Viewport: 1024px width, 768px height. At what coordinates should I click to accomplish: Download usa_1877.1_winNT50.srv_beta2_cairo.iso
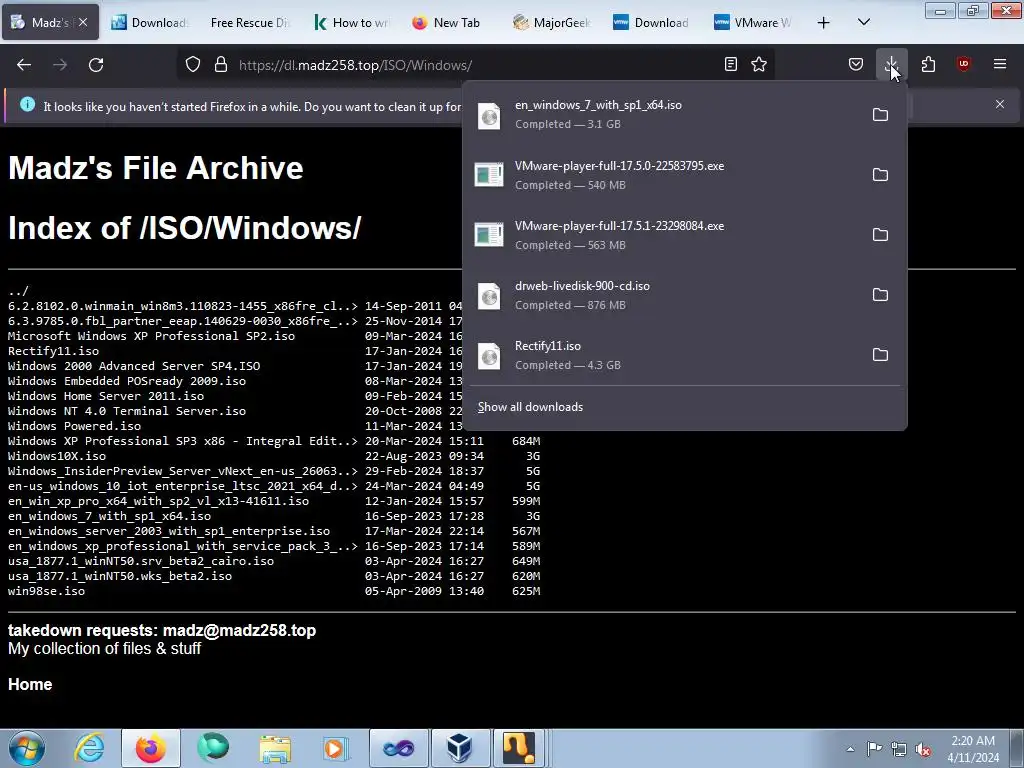141,561
